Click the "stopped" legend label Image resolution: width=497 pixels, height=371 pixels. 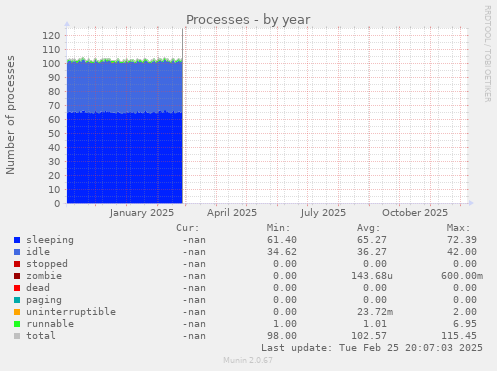(x=47, y=264)
